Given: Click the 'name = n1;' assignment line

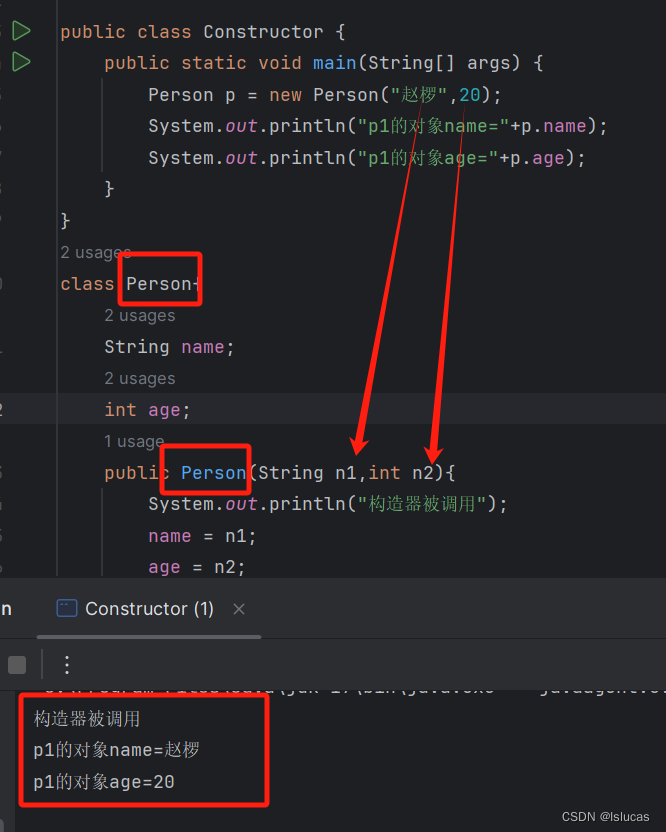Looking at the screenshot, I should 202,536.
